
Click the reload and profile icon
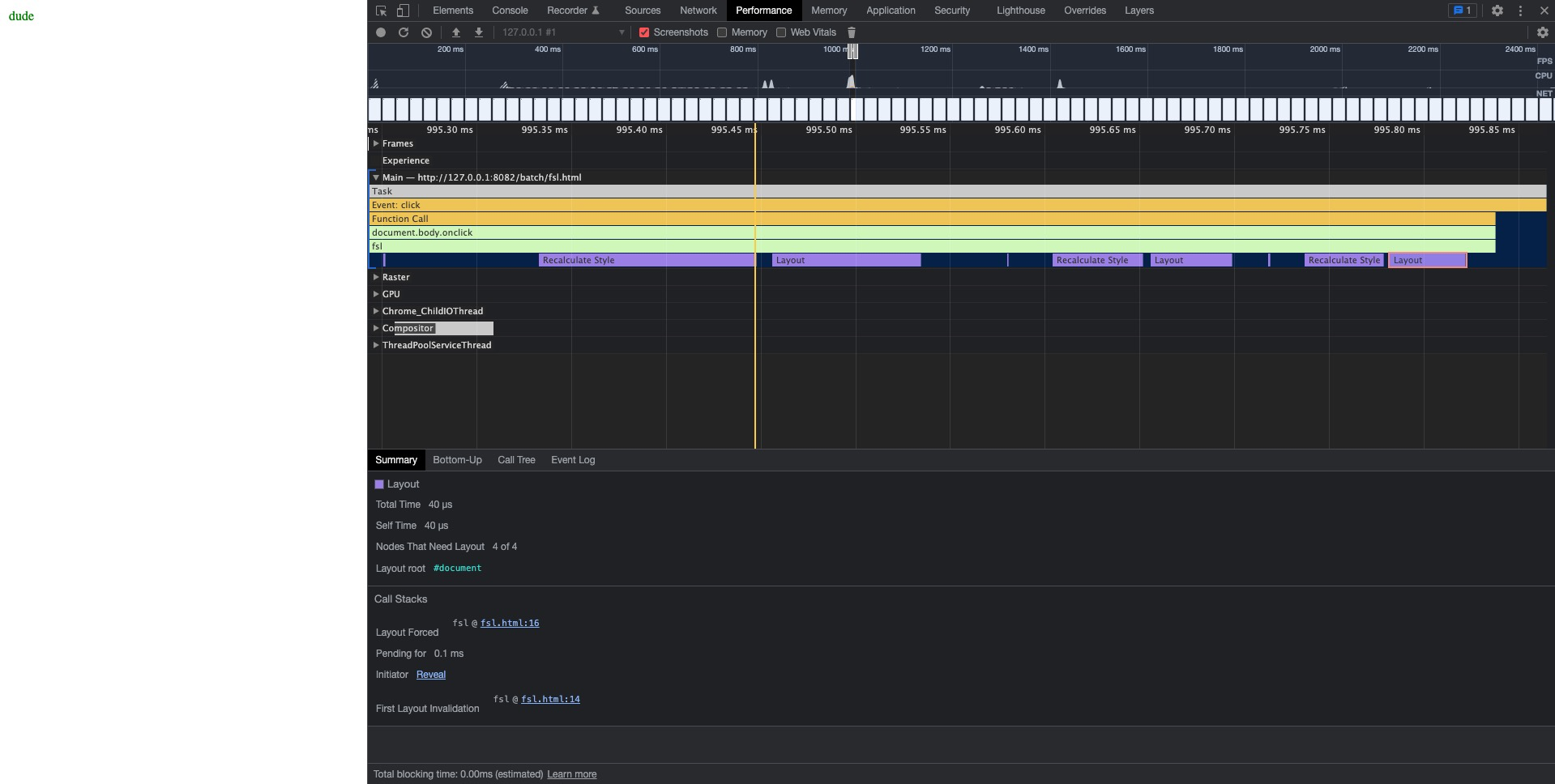coord(404,32)
